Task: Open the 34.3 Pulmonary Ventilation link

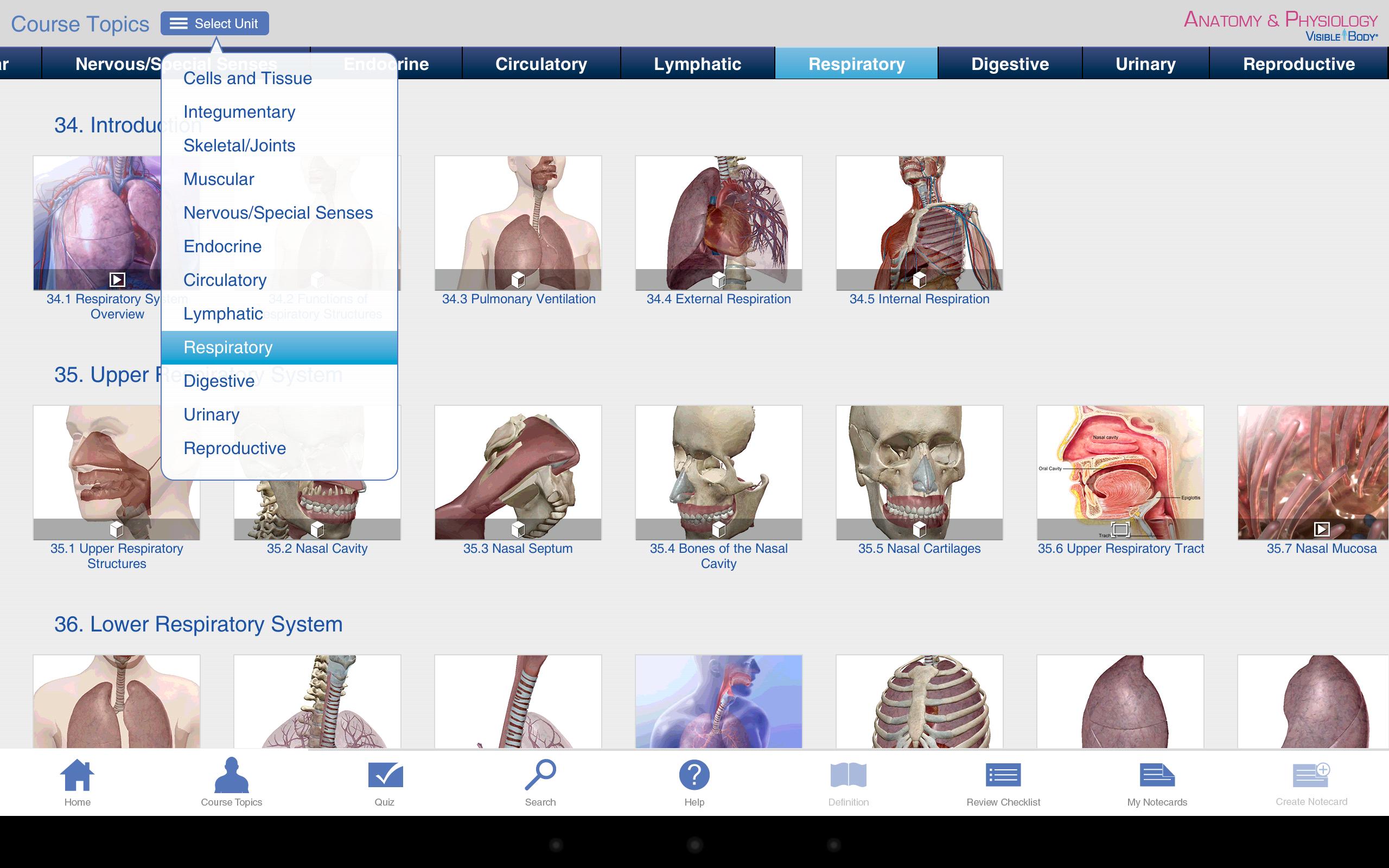Action: pyautogui.click(x=518, y=298)
